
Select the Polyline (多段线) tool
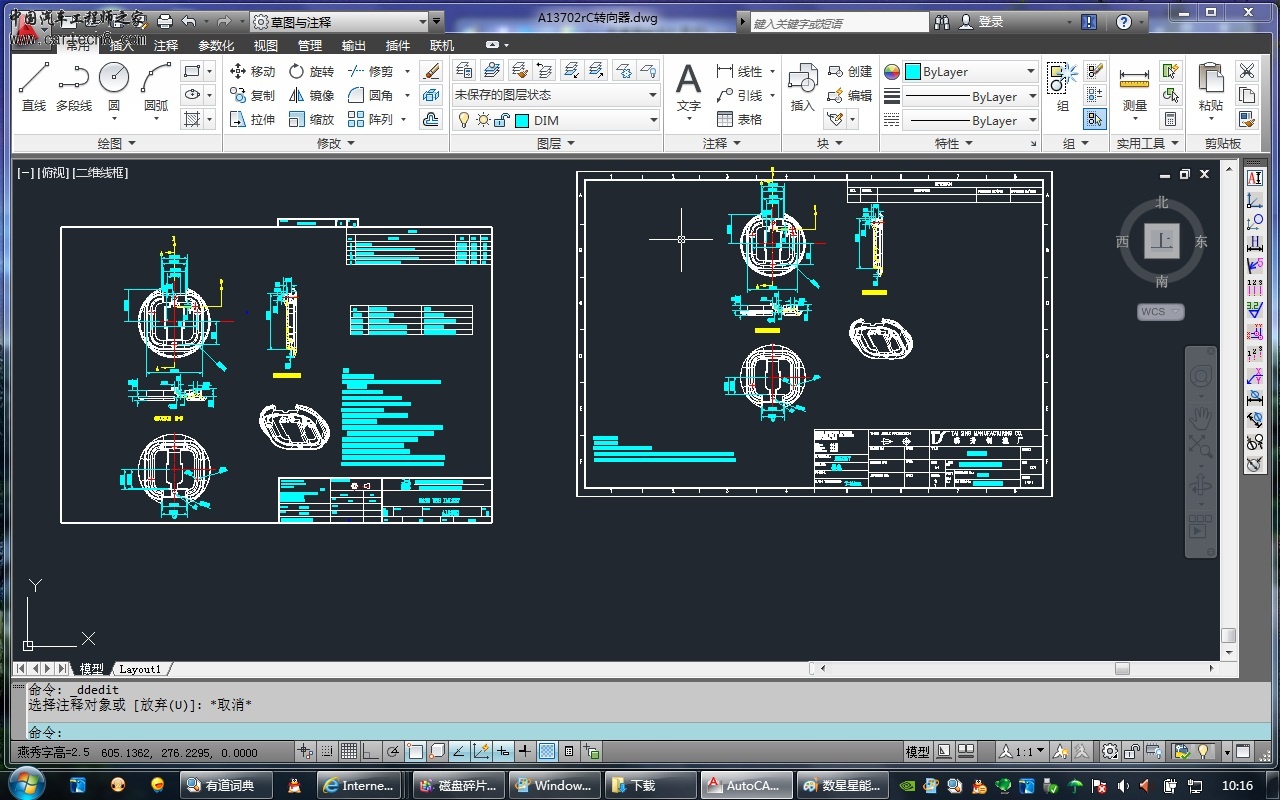pyautogui.click(x=73, y=87)
